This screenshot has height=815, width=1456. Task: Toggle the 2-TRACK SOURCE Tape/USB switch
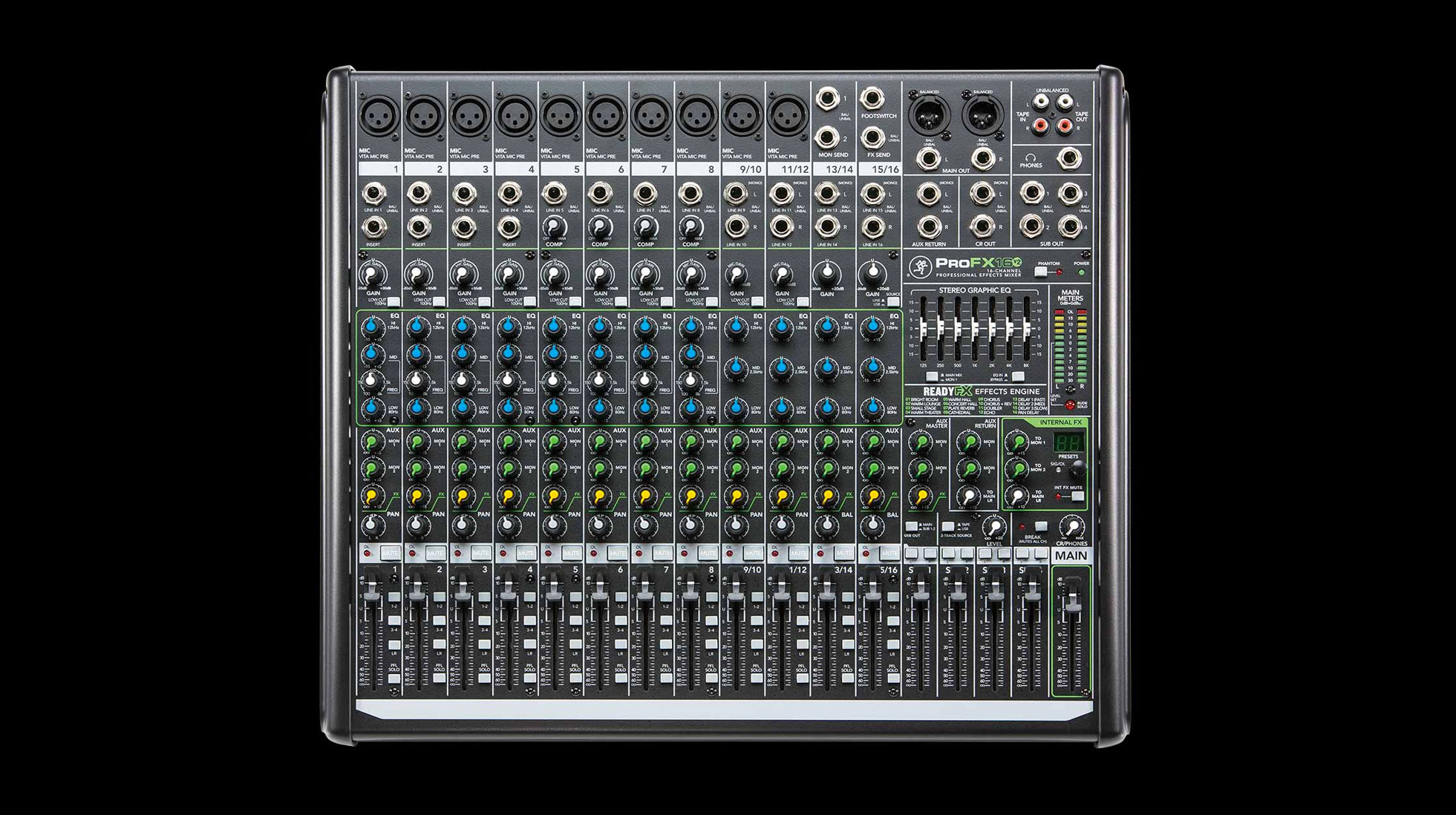click(x=947, y=526)
